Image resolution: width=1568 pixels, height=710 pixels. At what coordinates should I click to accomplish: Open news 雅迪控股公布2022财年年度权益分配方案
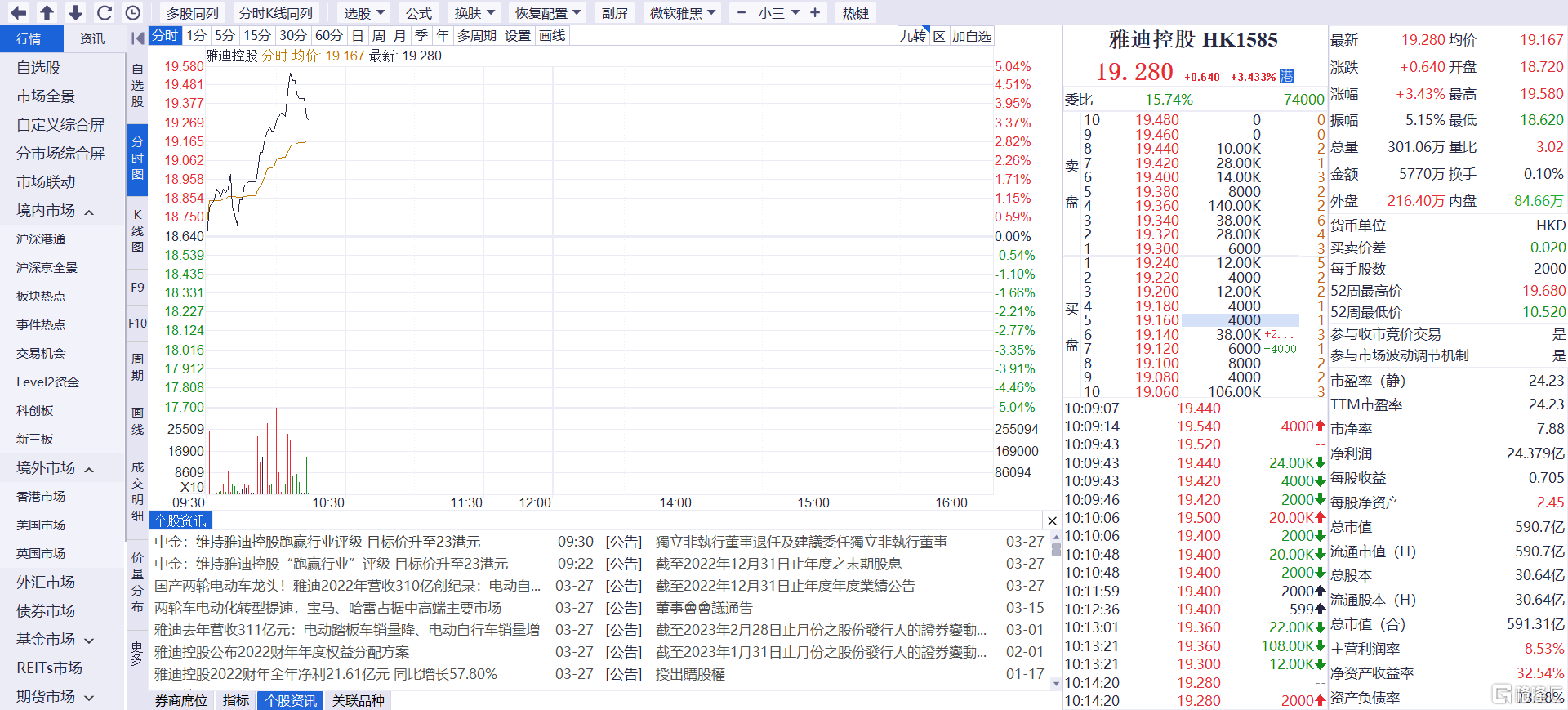[282, 652]
